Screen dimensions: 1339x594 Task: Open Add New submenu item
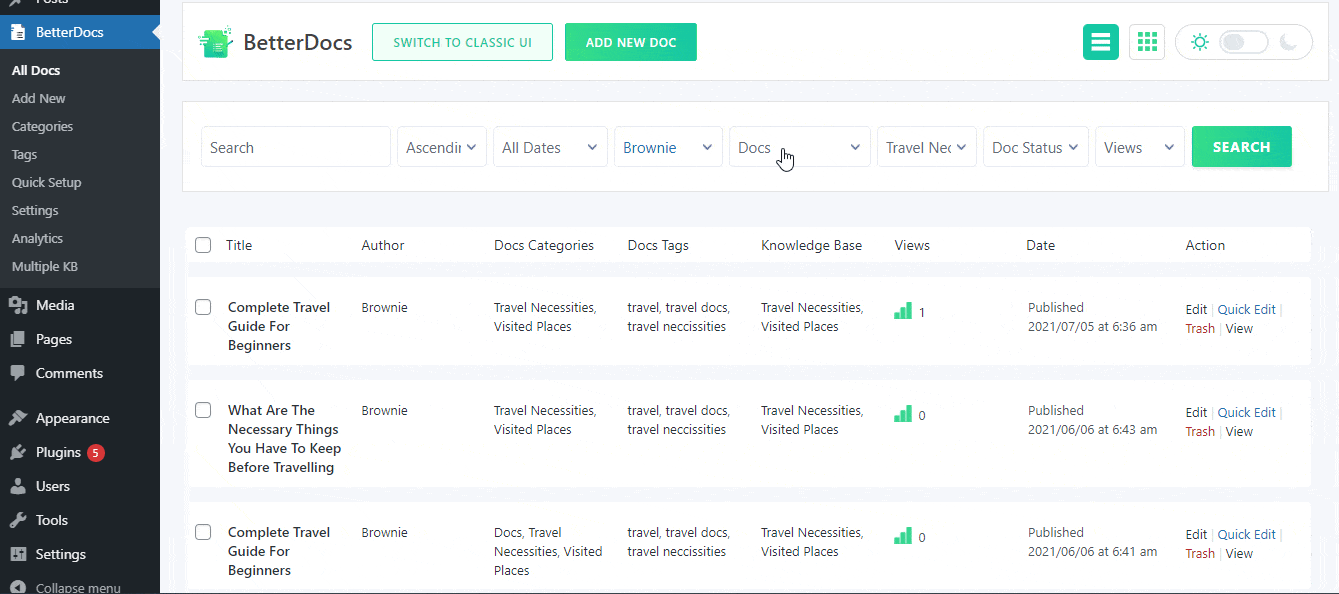click(x=39, y=98)
